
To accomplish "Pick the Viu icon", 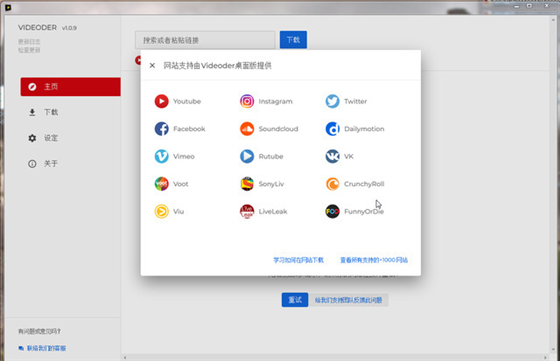I will [x=161, y=211].
